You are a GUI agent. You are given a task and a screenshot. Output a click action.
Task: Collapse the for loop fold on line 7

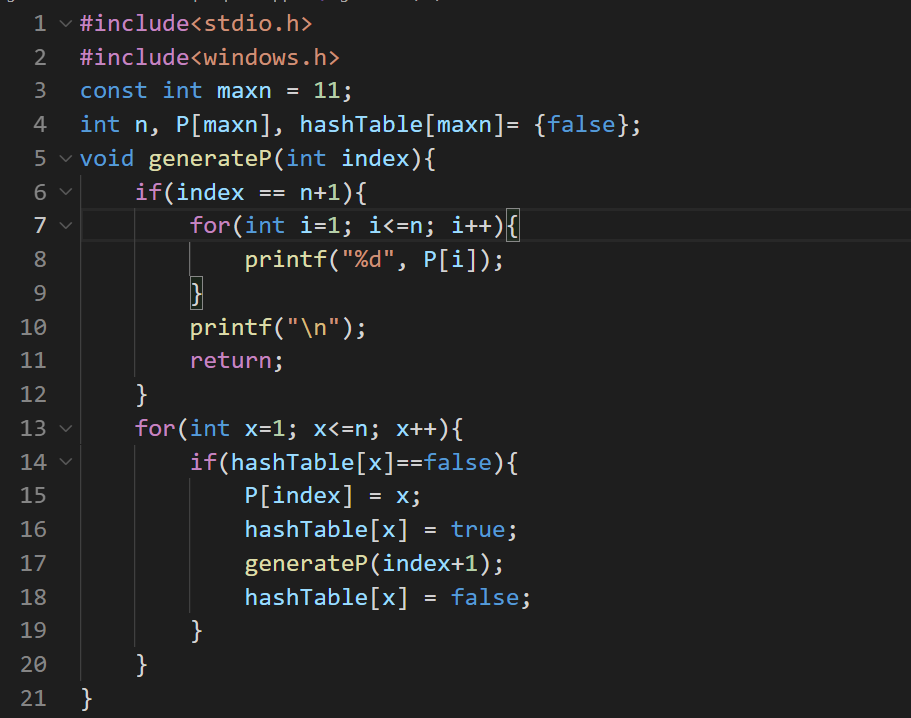[x=66, y=225]
